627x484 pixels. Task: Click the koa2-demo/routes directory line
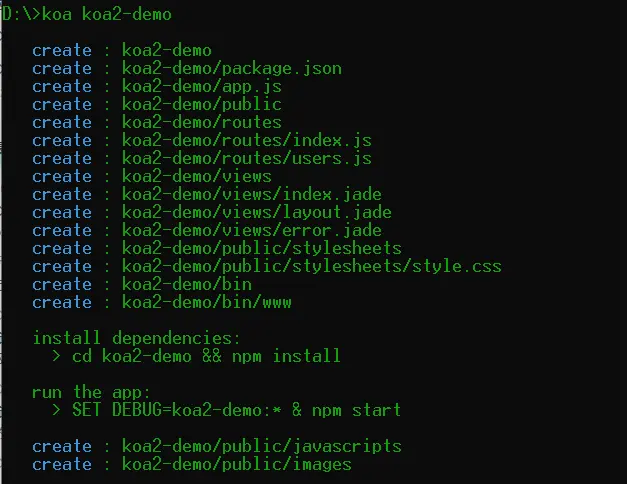[x=202, y=122]
